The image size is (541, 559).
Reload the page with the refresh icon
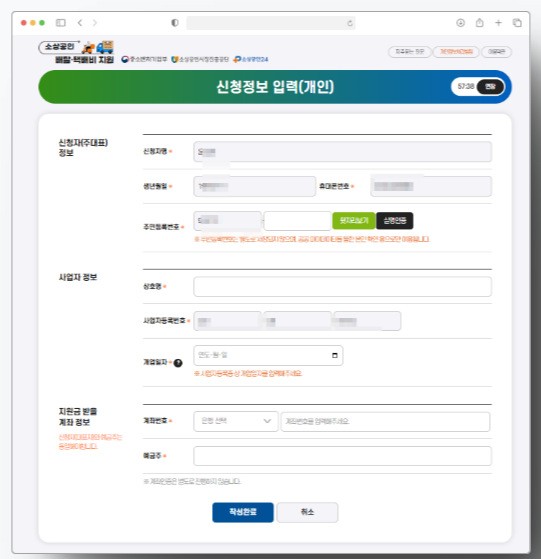[350, 23]
